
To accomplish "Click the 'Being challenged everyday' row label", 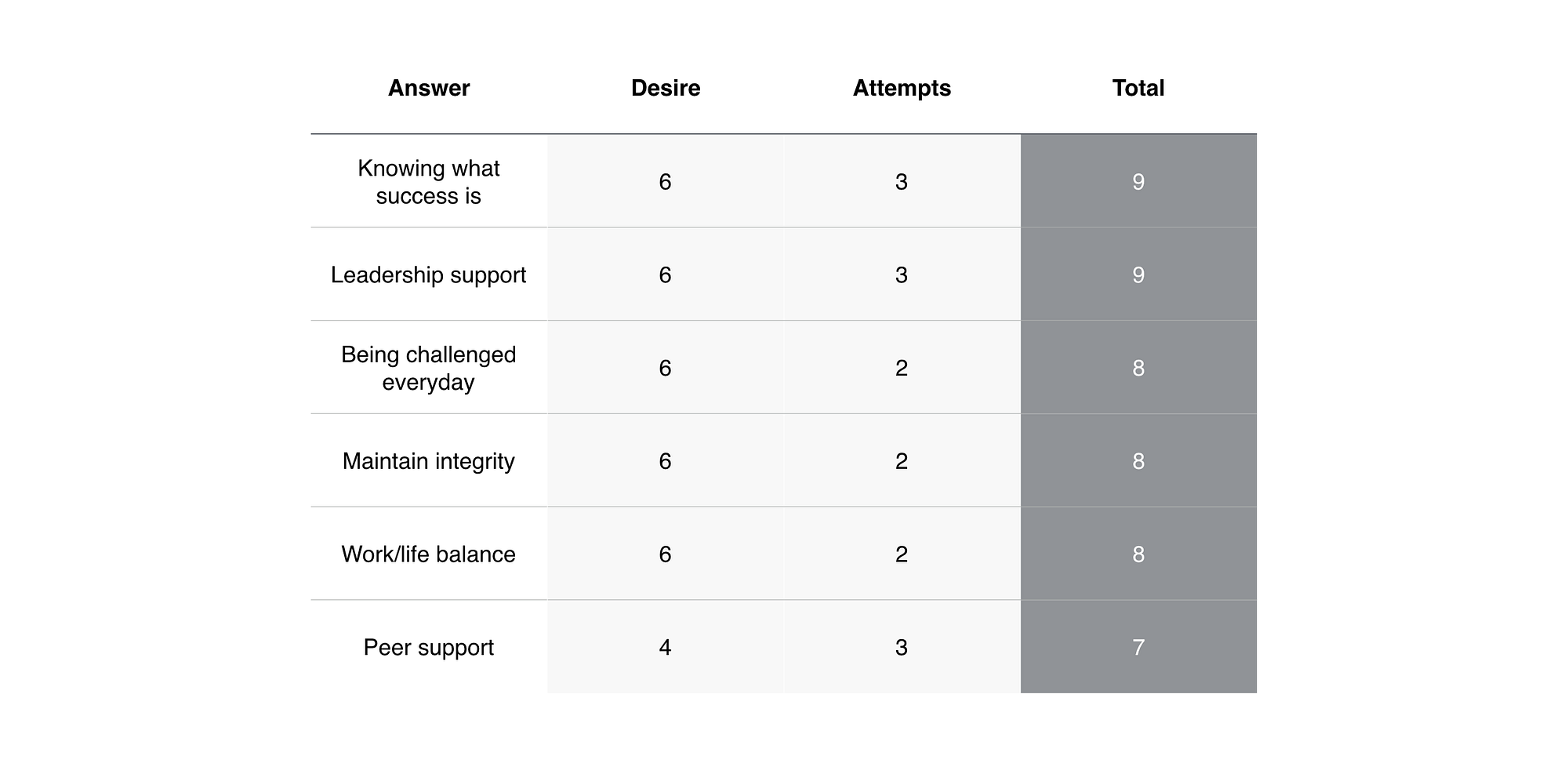I will click(429, 368).
